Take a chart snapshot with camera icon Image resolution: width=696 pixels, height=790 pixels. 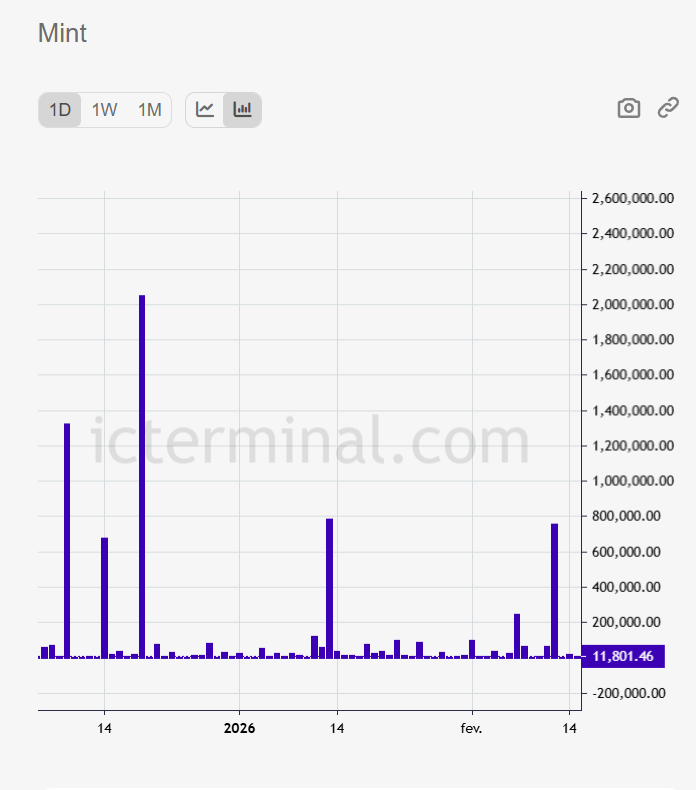(629, 108)
